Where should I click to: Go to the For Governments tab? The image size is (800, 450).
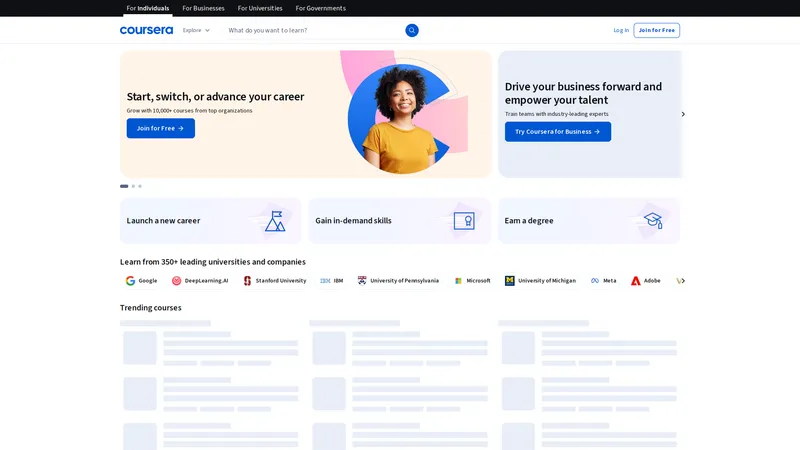320,8
